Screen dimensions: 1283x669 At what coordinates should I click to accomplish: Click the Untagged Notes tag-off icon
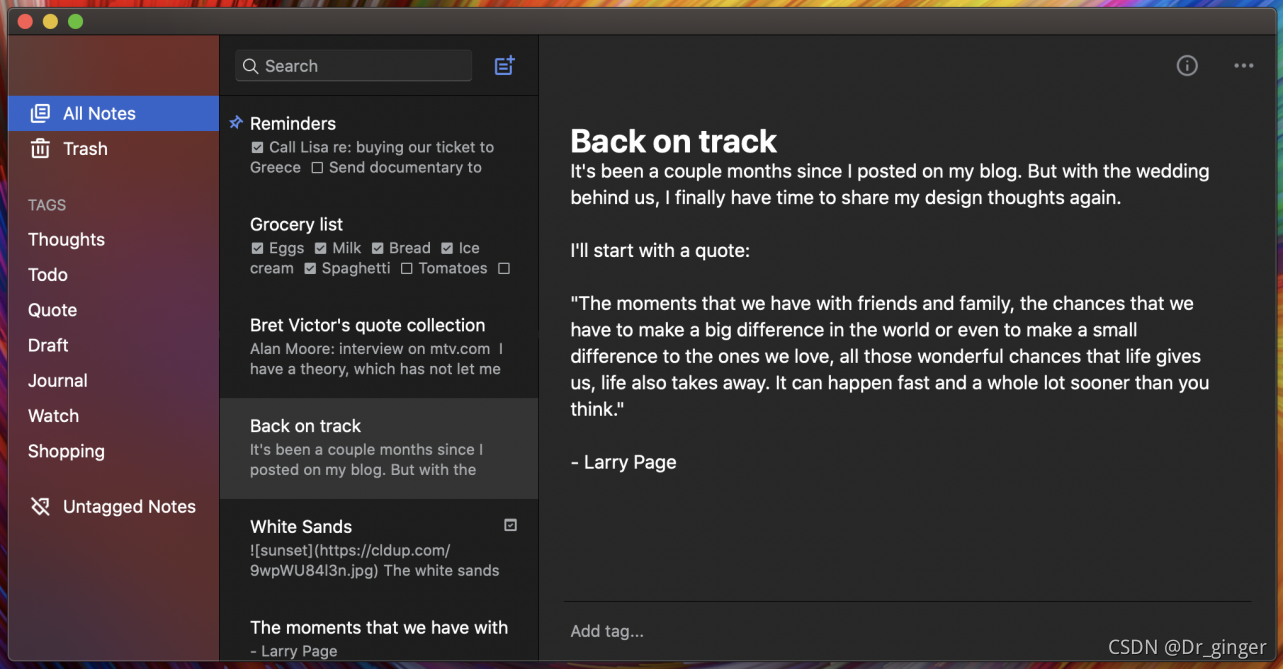(x=40, y=507)
